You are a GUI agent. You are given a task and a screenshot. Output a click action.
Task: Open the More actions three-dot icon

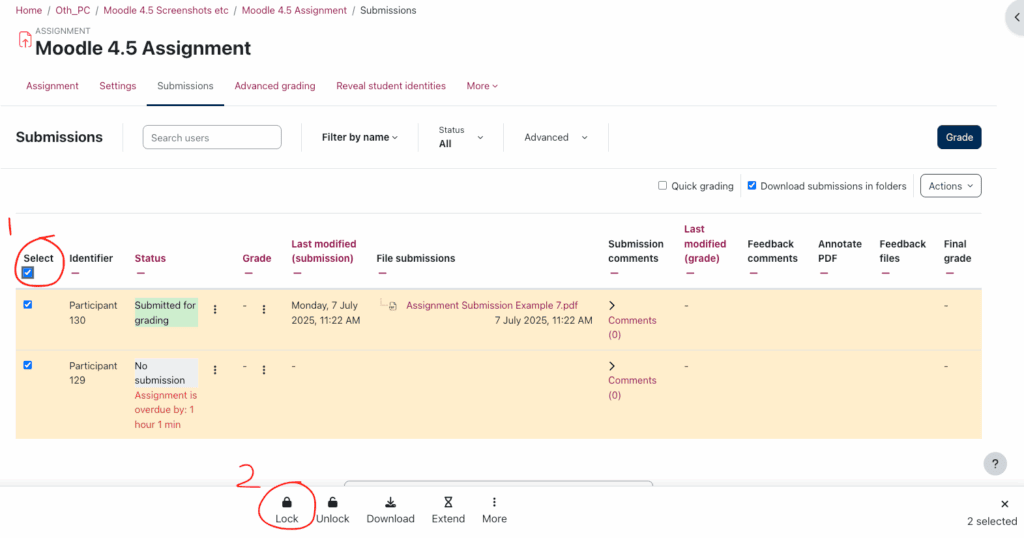pos(494,502)
